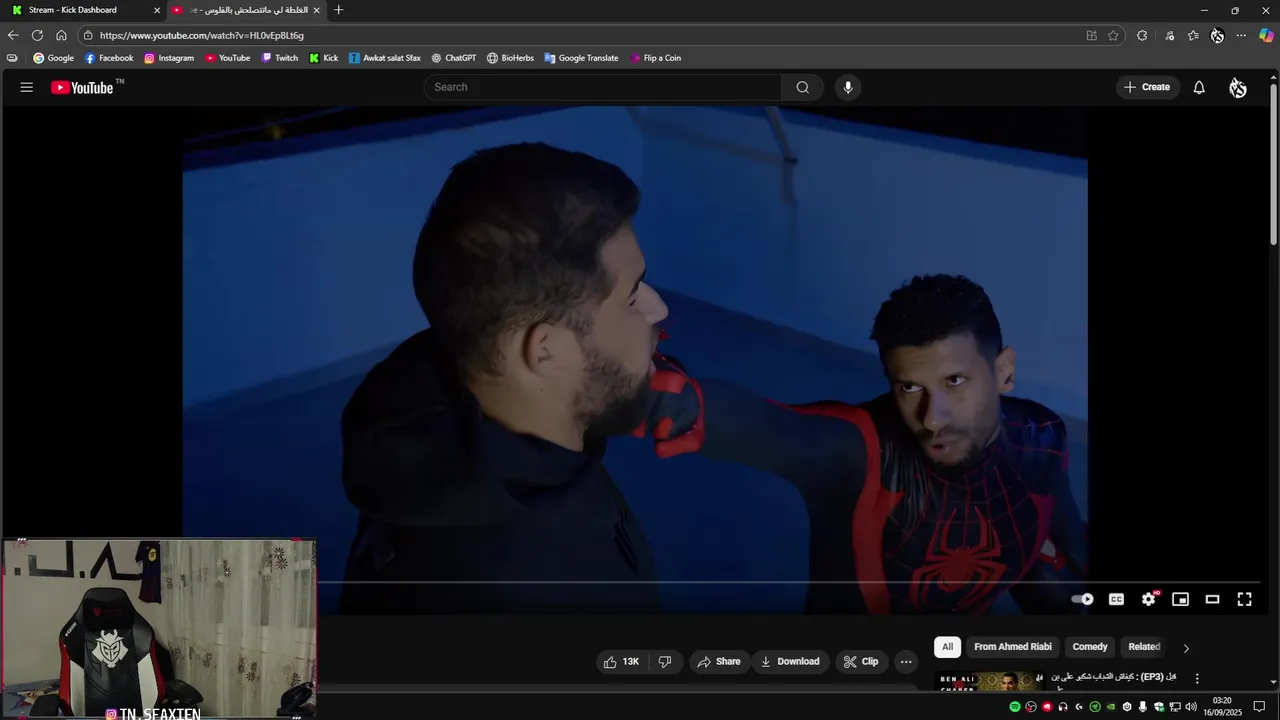Image resolution: width=1280 pixels, height=720 pixels.
Task: Toggle autoplay switch in video player
Action: [x=1082, y=599]
